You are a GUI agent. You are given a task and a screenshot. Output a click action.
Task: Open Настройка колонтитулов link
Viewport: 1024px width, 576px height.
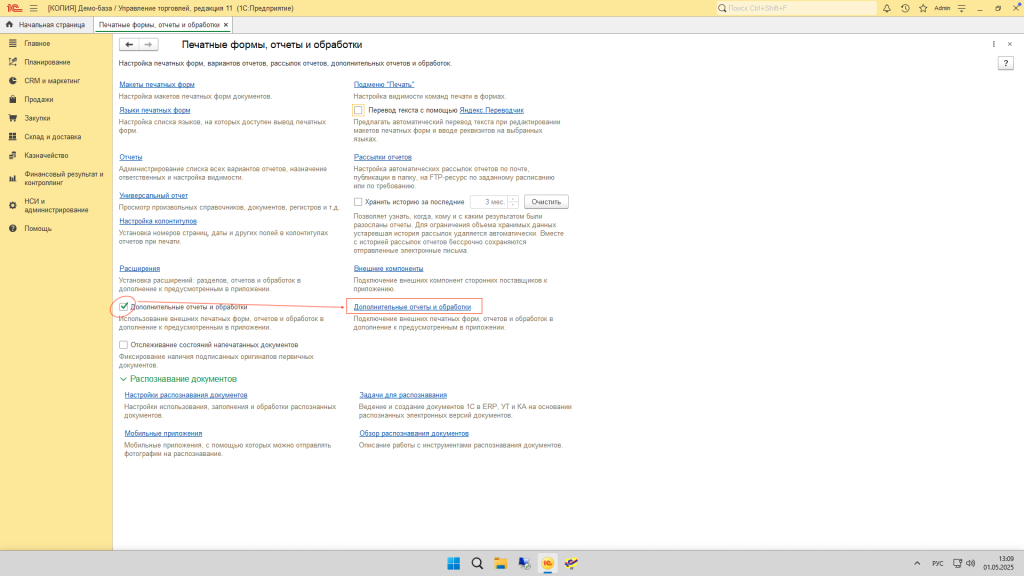(158, 221)
